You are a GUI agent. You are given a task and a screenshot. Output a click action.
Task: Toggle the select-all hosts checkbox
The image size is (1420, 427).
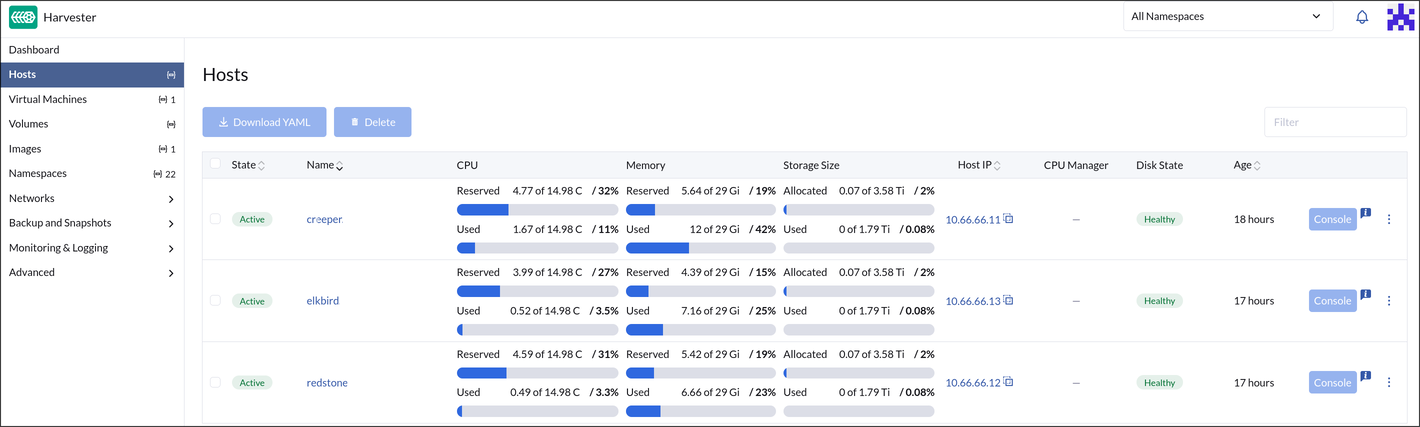(x=215, y=165)
